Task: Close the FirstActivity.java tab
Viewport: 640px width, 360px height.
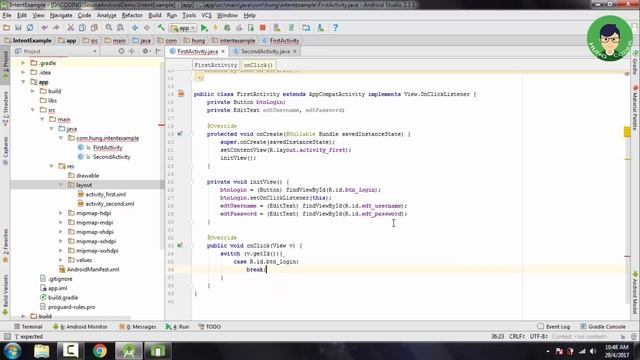Action: (x=223, y=51)
